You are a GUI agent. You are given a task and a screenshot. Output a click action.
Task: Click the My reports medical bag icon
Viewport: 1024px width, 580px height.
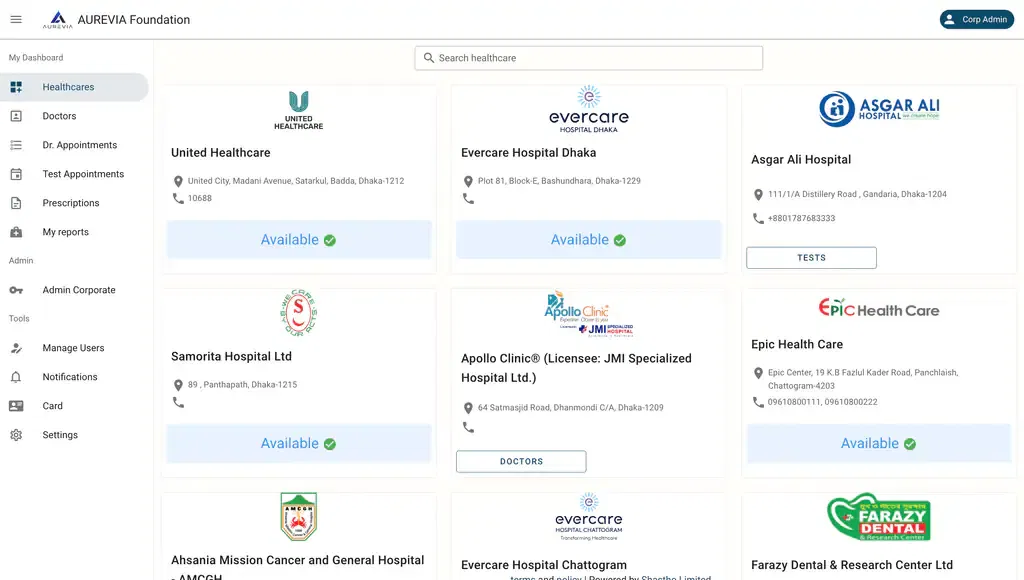tap(16, 232)
